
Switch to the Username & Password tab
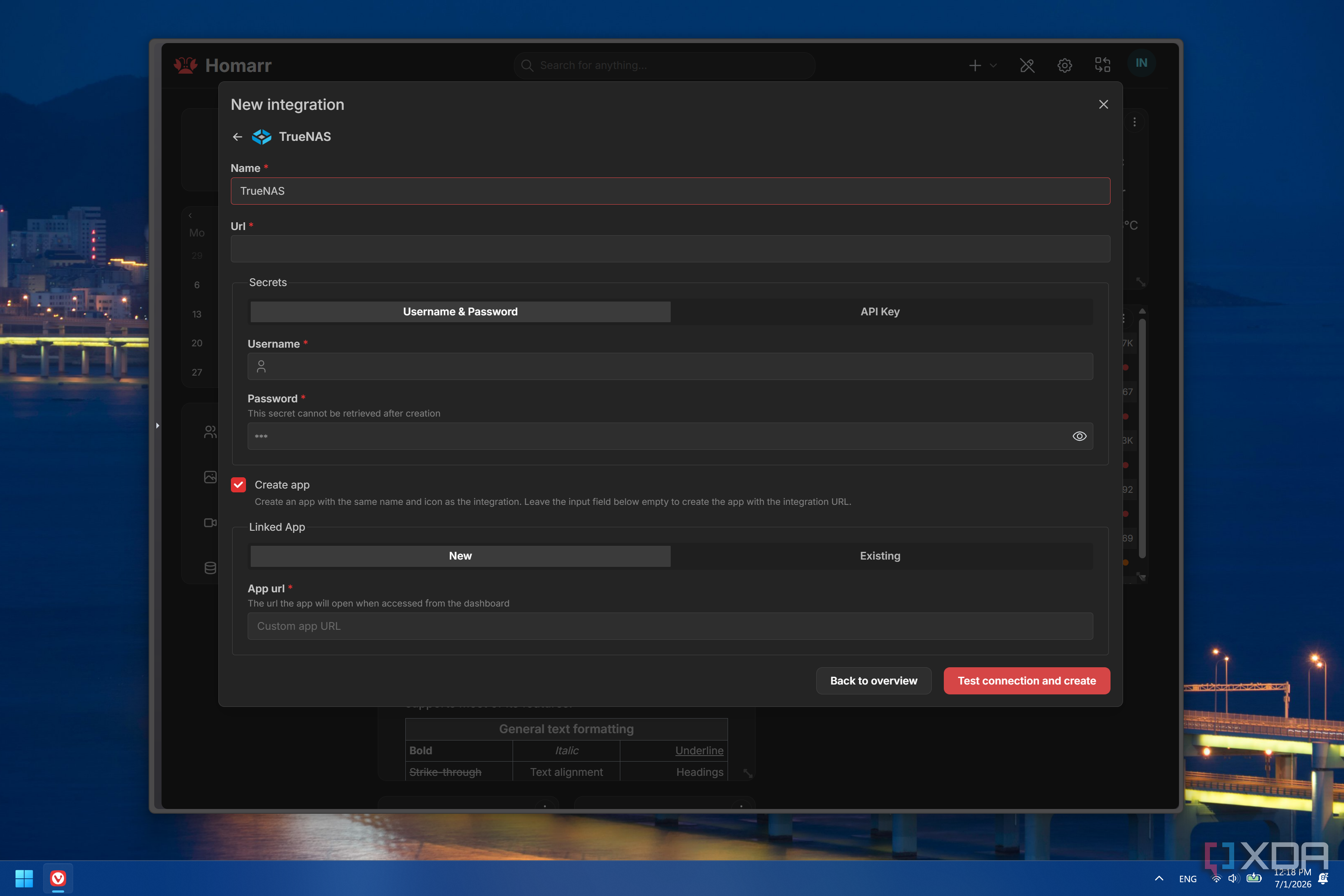pyautogui.click(x=460, y=311)
